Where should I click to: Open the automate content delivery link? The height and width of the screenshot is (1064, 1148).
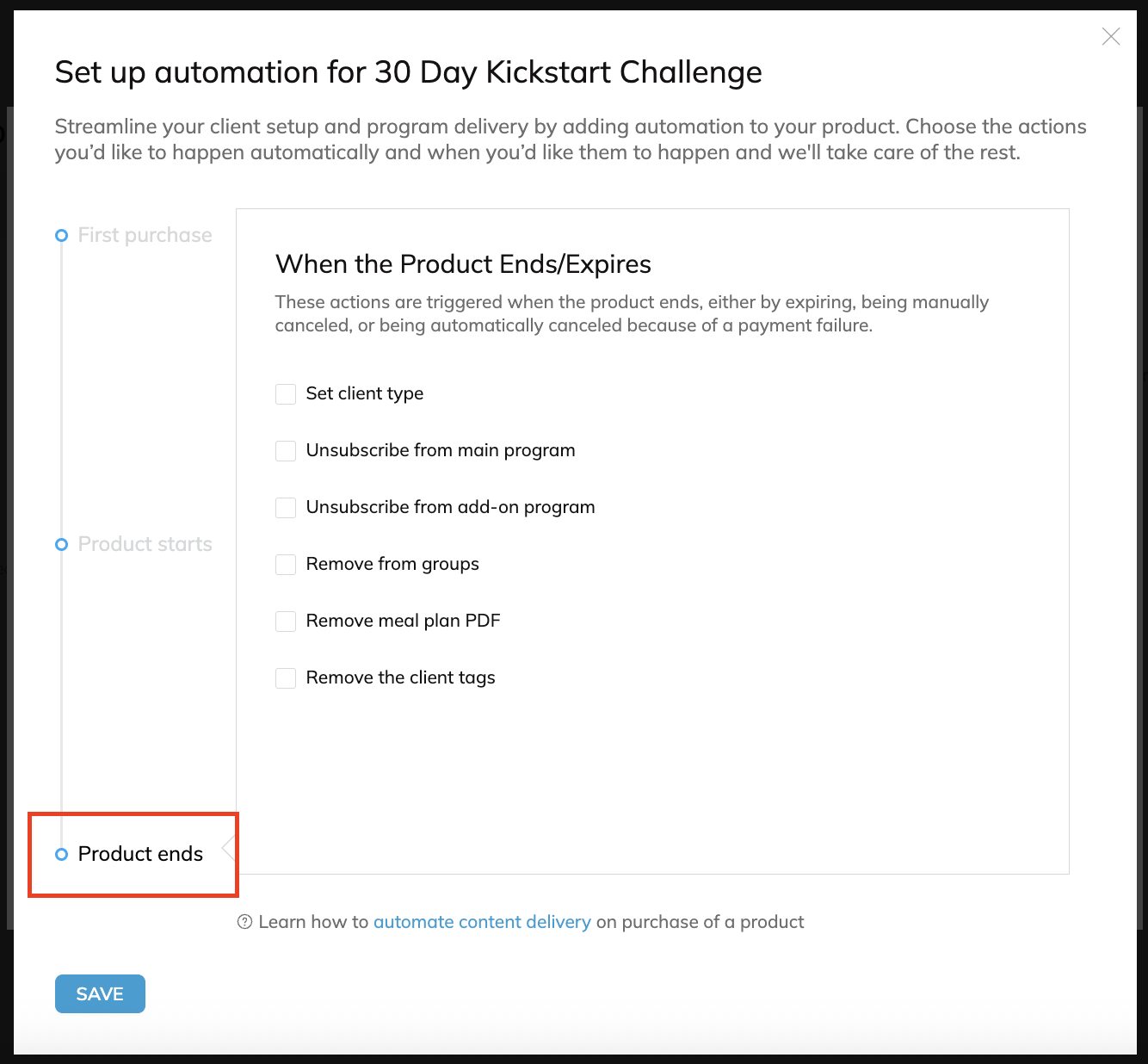(482, 922)
